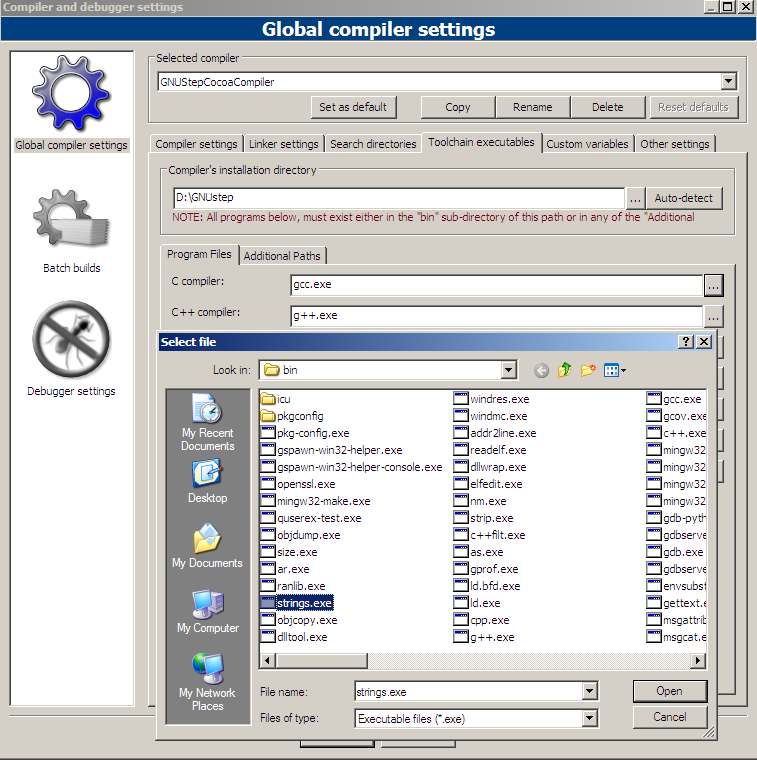Go to My Recent Documents
Image resolution: width=757 pixels, height=760 pixels.
[207, 422]
